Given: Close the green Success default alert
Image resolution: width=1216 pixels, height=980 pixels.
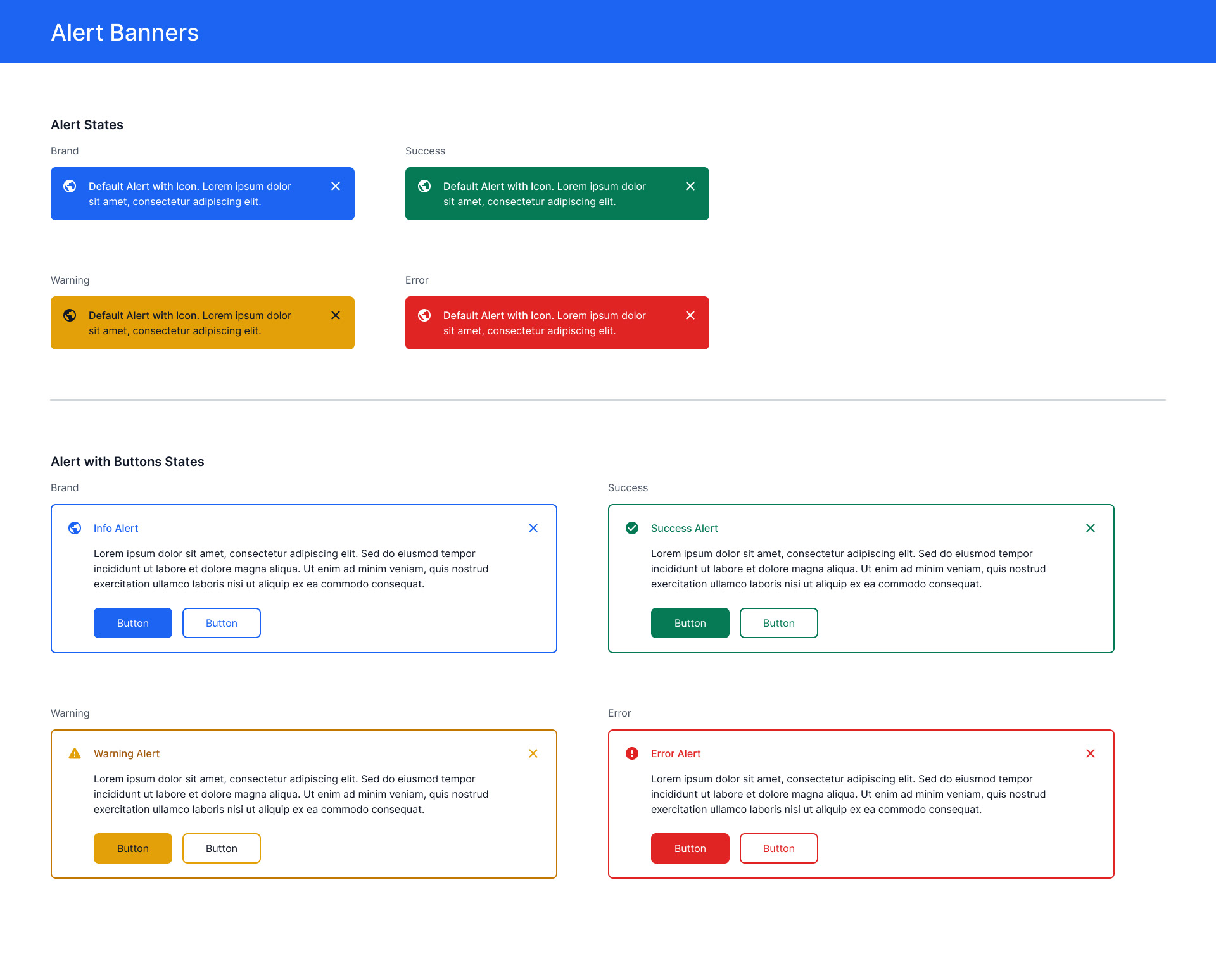Looking at the screenshot, I should point(690,186).
